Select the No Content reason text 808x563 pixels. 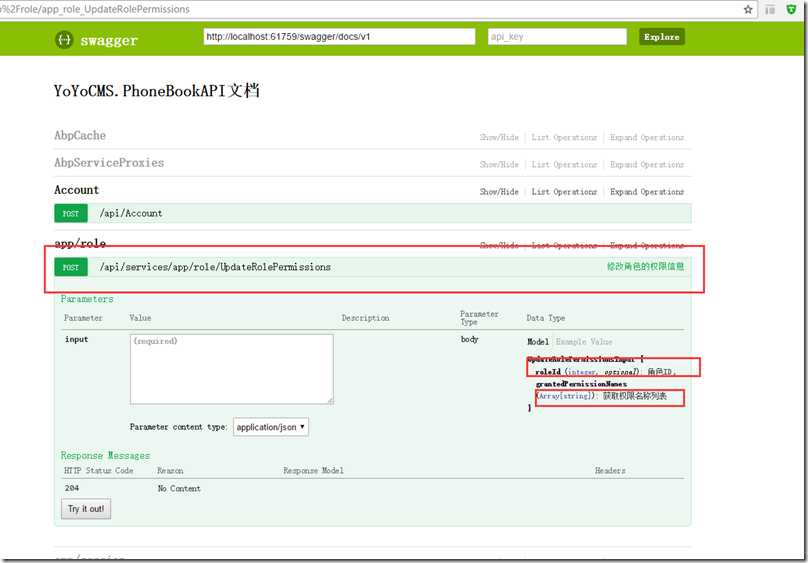(179, 488)
